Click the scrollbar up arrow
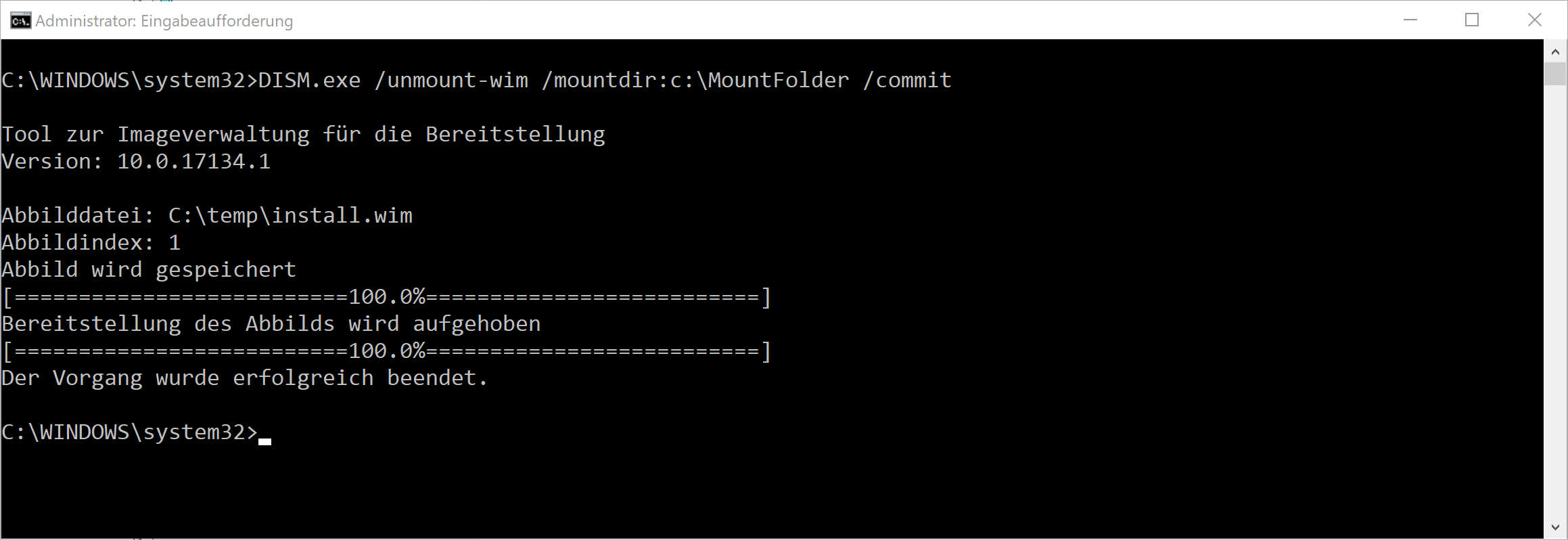The height and width of the screenshot is (540, 1568). [x=1555, y=51]
